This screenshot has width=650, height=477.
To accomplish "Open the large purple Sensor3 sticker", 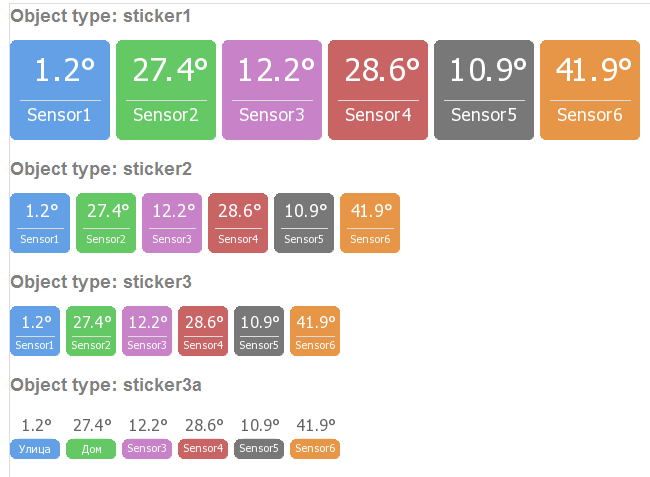I will point(271,89).
